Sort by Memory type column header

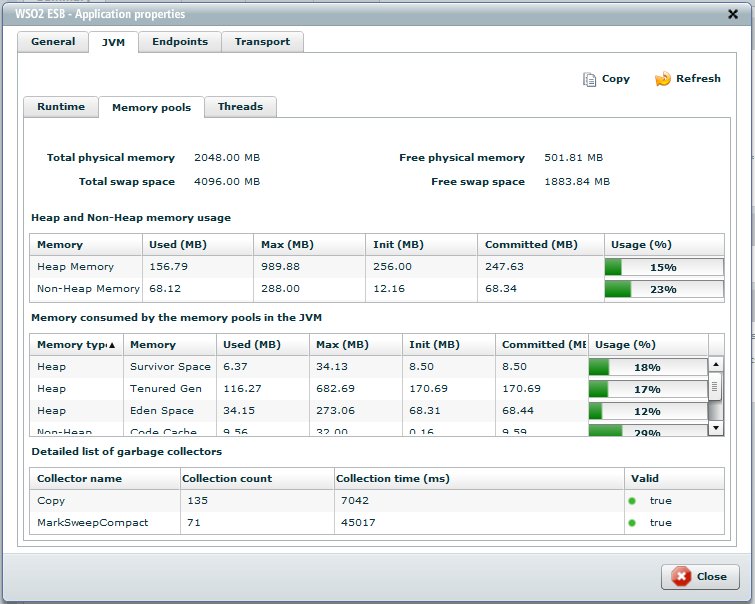(x=76, y=345)
